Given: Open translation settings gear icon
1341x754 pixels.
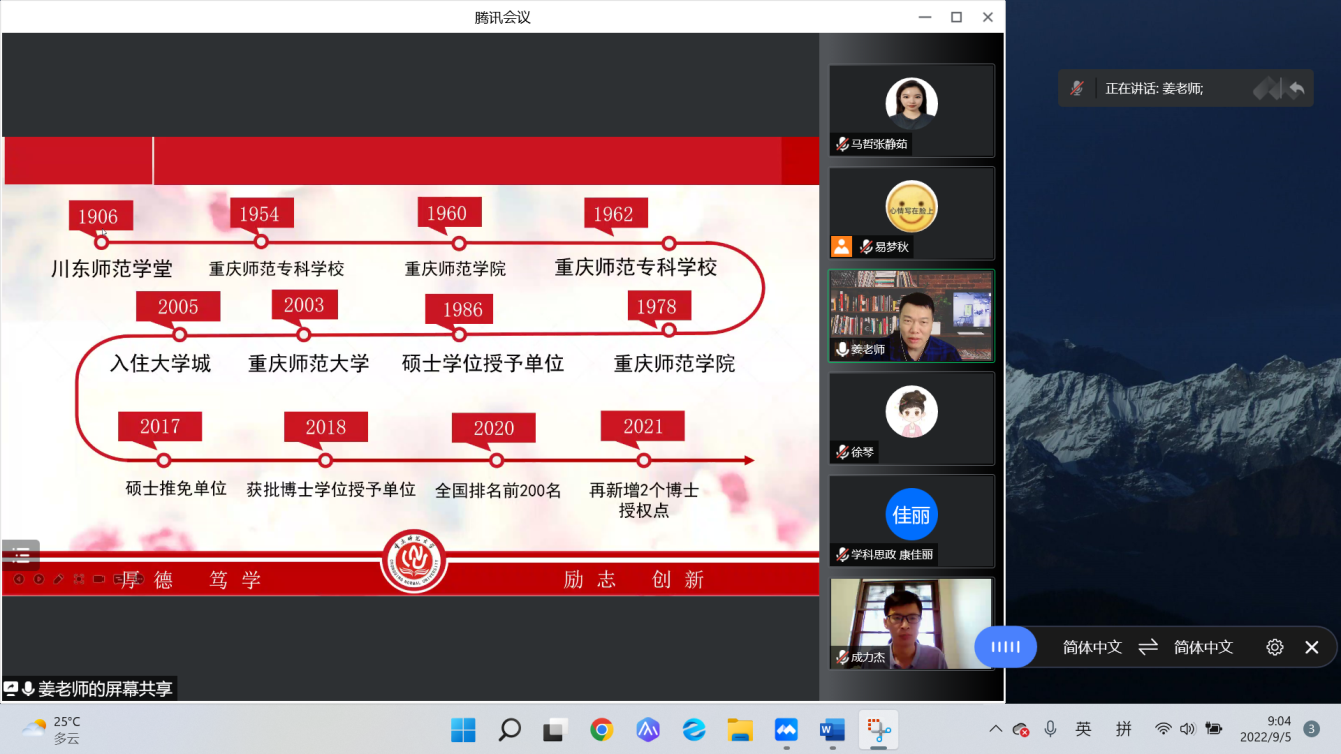Looking at the screenshot, I should 1274,647.
